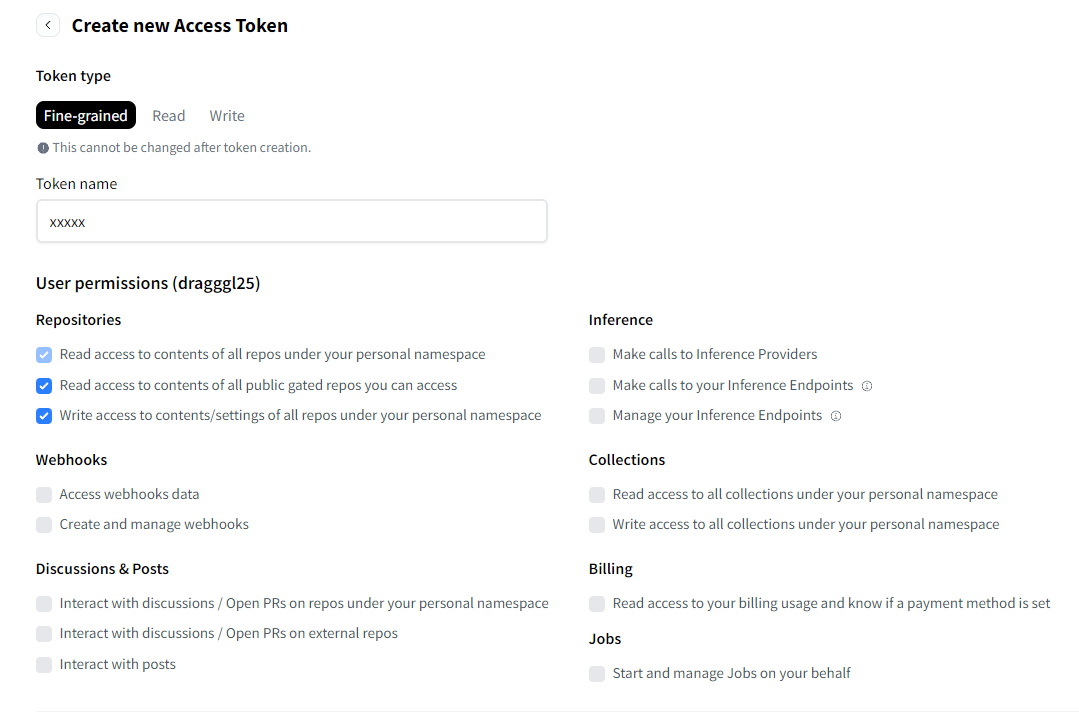The image size is (1079, 719).
Task: Check Make calls to Inference Providers
Action: coord(597,355)
